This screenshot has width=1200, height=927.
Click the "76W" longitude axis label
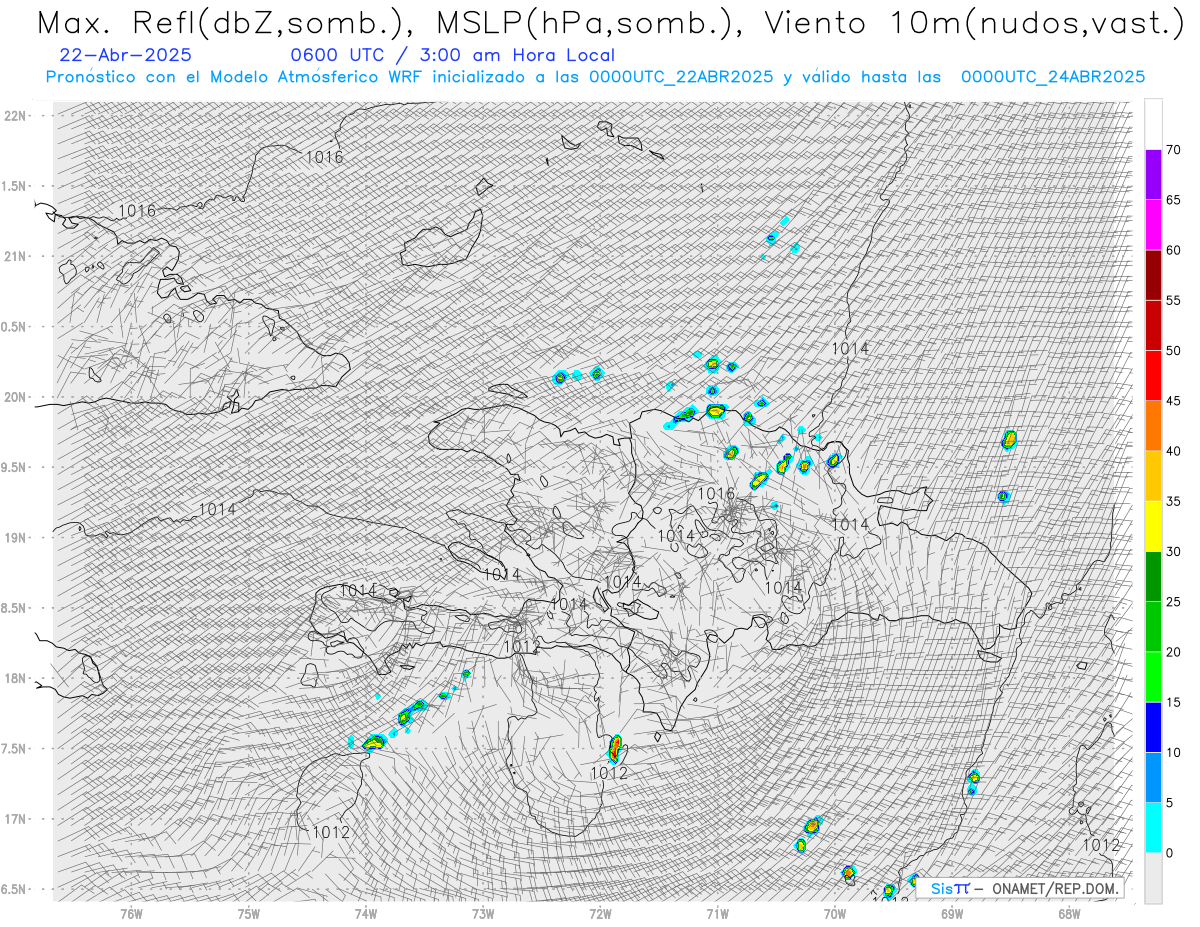pyautogui.click(x=131, y=912)
